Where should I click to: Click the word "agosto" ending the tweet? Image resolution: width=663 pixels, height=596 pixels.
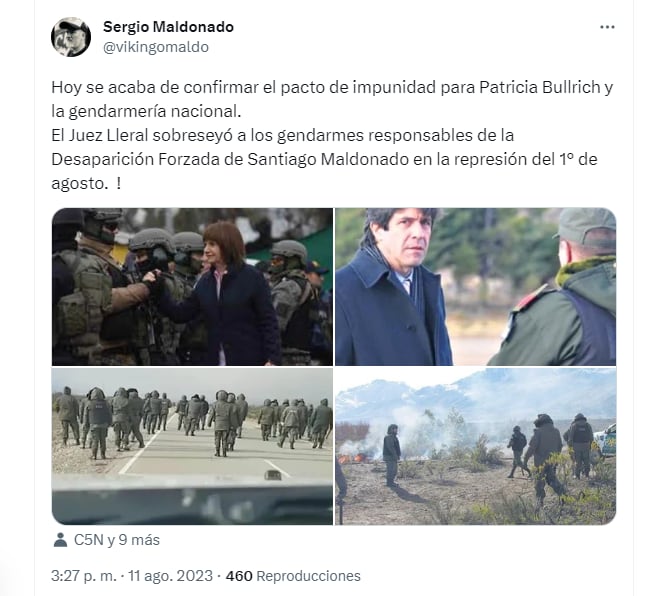click(77, 184)
